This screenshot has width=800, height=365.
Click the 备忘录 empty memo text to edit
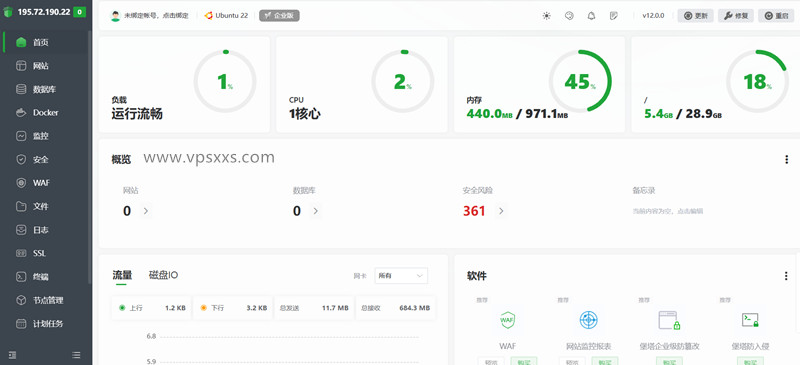point(668,211)
